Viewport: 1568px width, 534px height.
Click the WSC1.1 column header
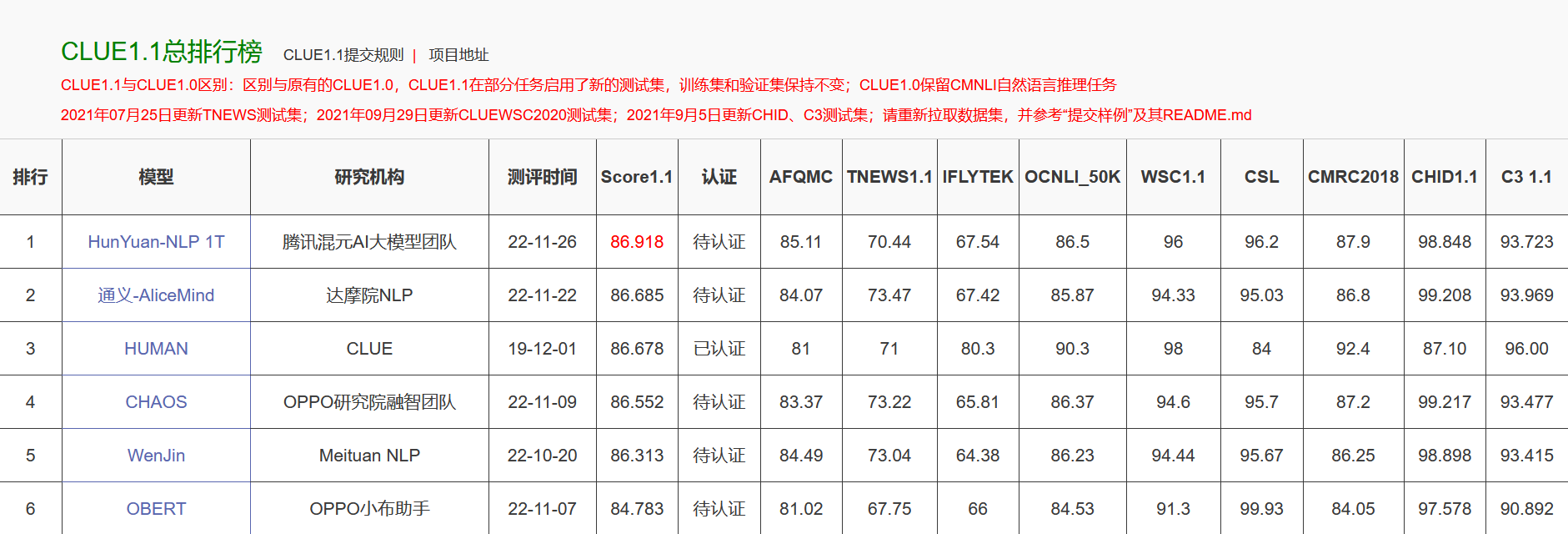(1173, 177)
